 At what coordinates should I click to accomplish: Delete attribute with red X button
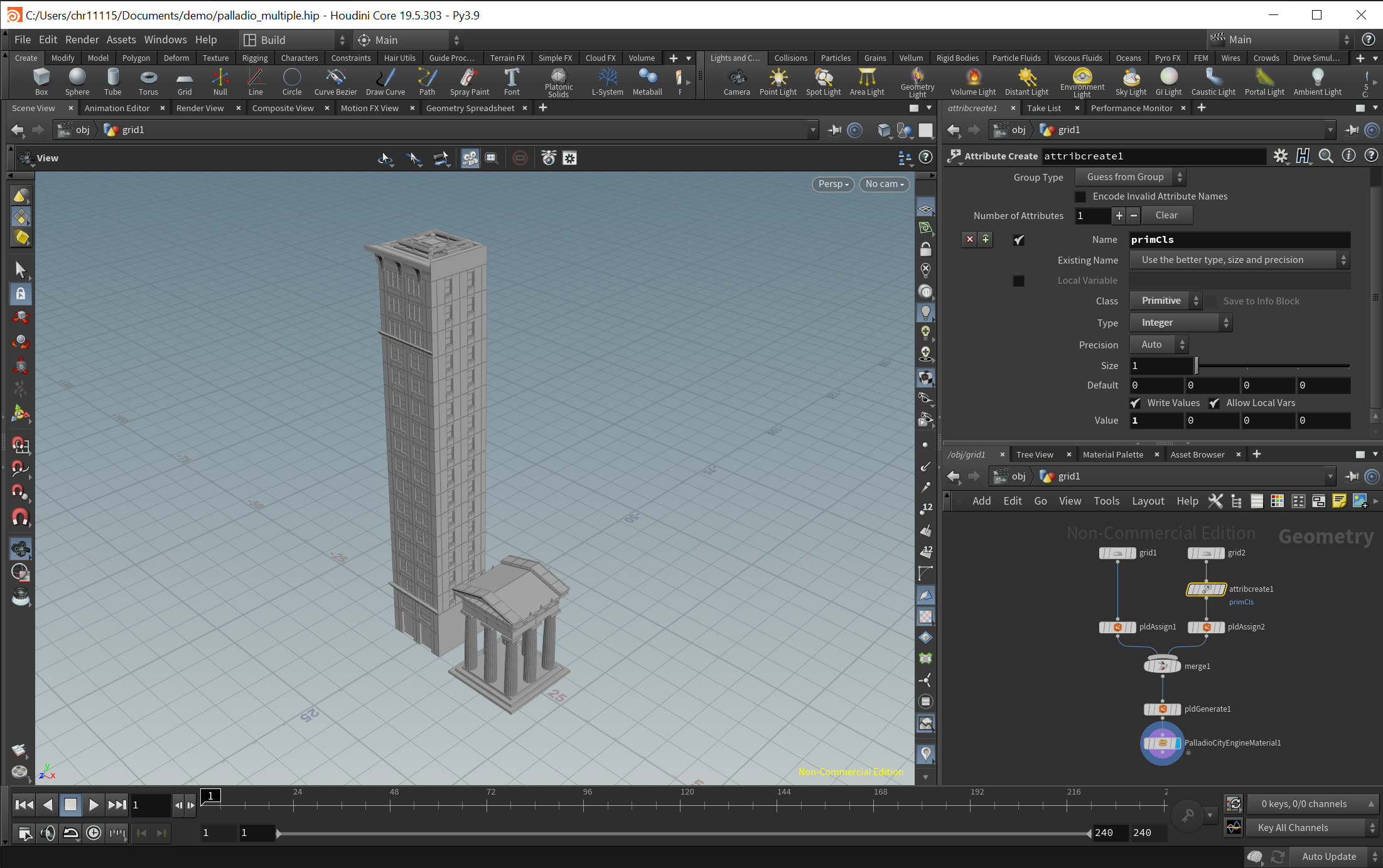pyautogui.click(x=970, y=239)
